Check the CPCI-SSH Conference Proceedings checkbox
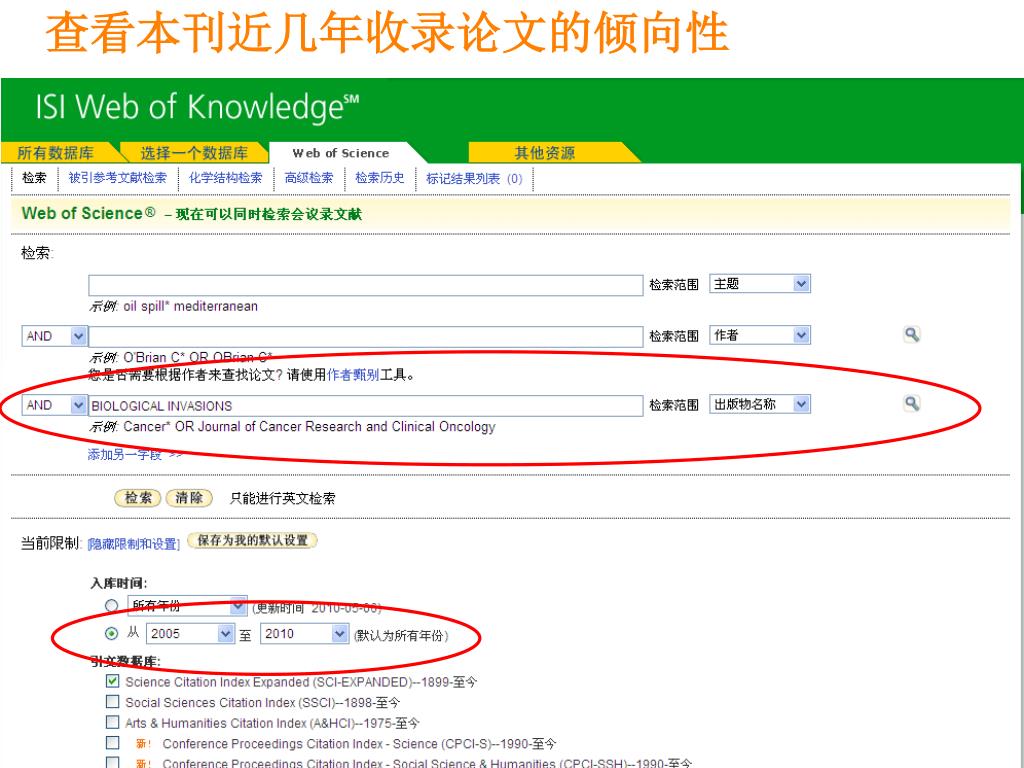1024x768 pixels. click(x=112, y=762)
